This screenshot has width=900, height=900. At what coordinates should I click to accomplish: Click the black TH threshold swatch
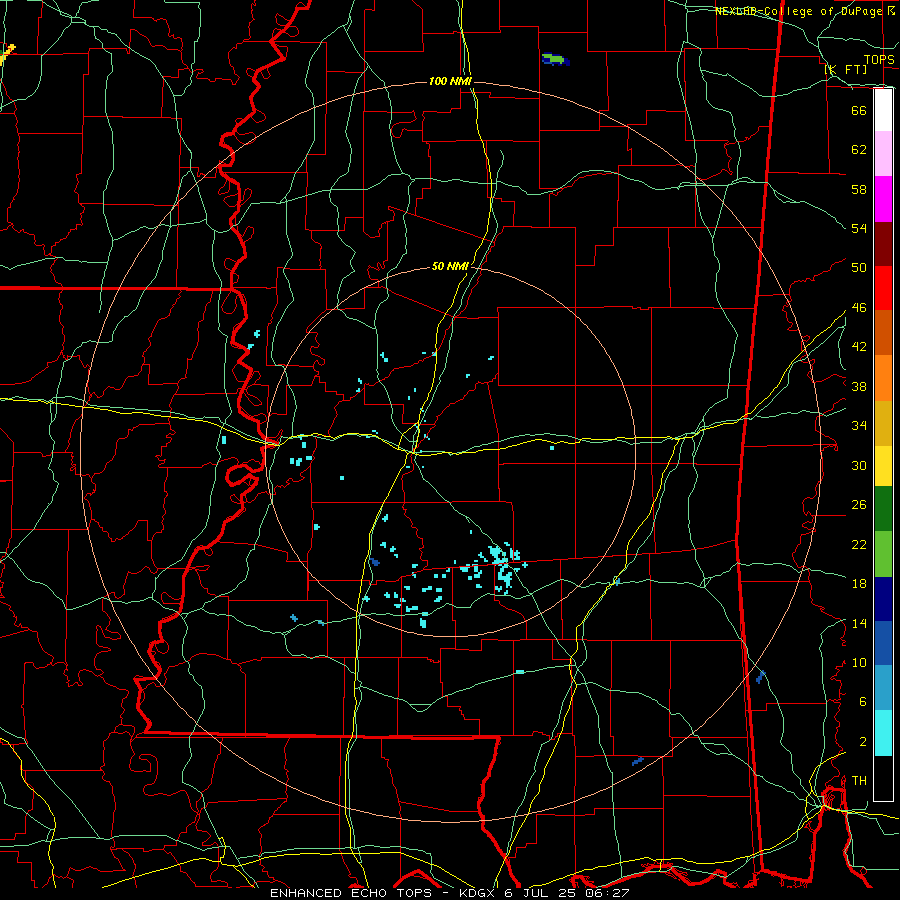[x=883, y=778]
